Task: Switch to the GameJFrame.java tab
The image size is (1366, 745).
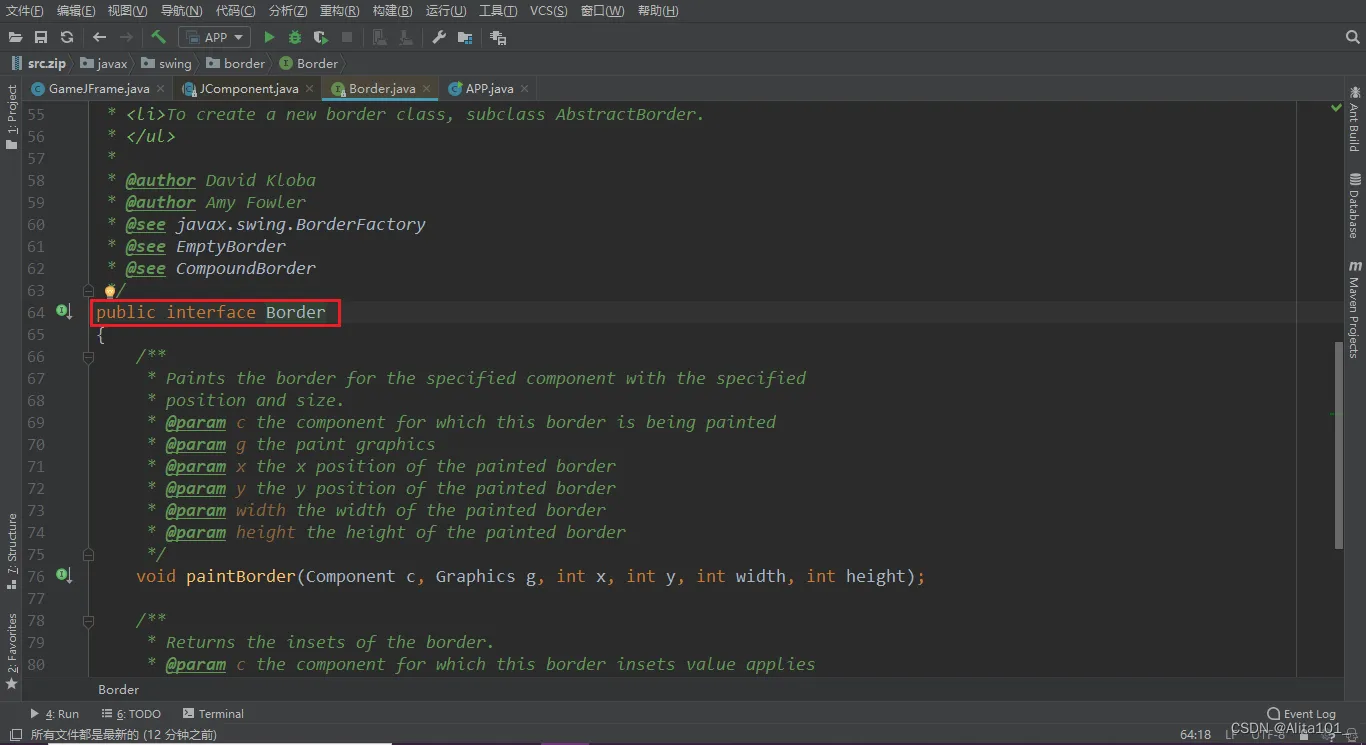Action: (x=98, y=88)
